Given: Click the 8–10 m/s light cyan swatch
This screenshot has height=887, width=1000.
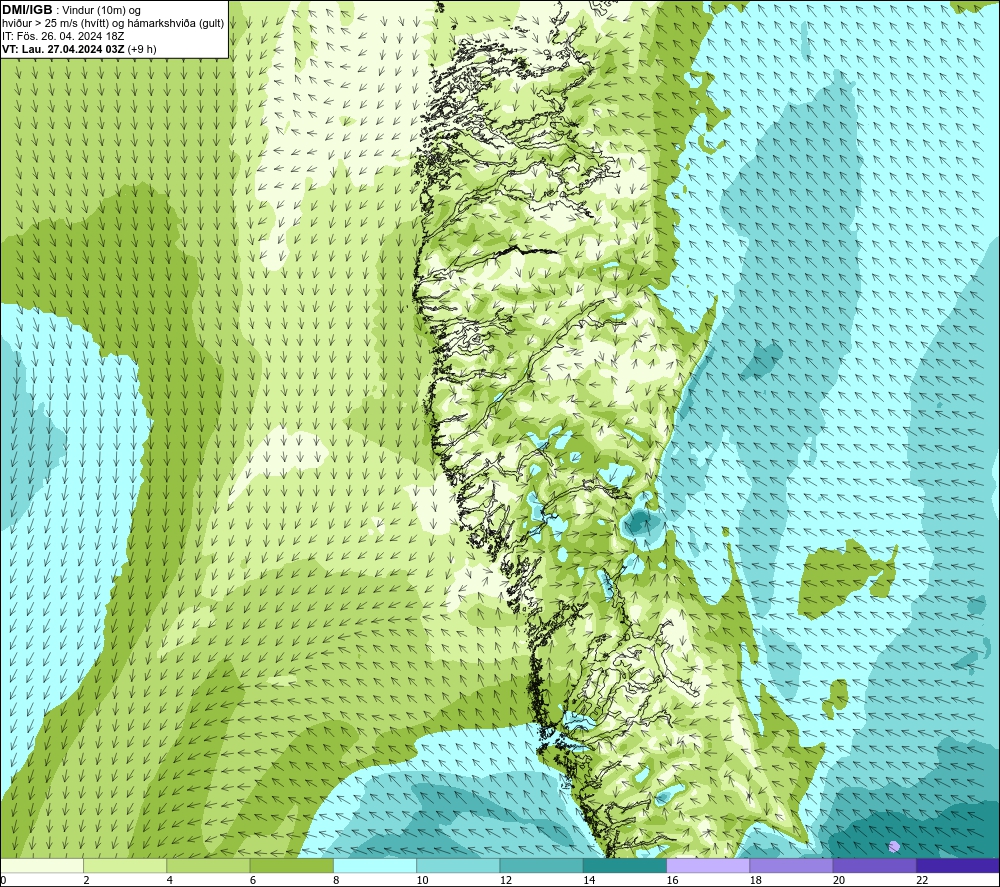Looking at the screenshot, I should [375, 865].
